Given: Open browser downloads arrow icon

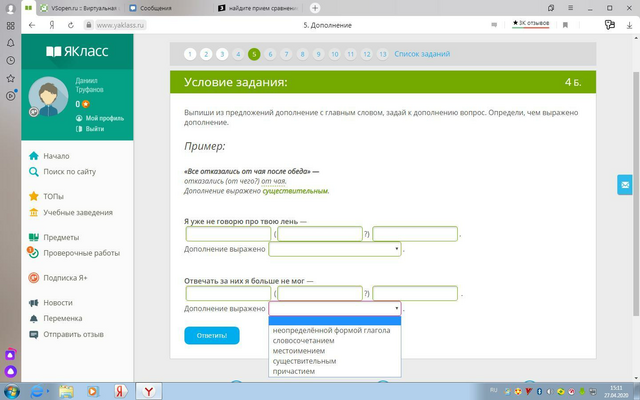Looking at the screenshot, I should [629, 25].
